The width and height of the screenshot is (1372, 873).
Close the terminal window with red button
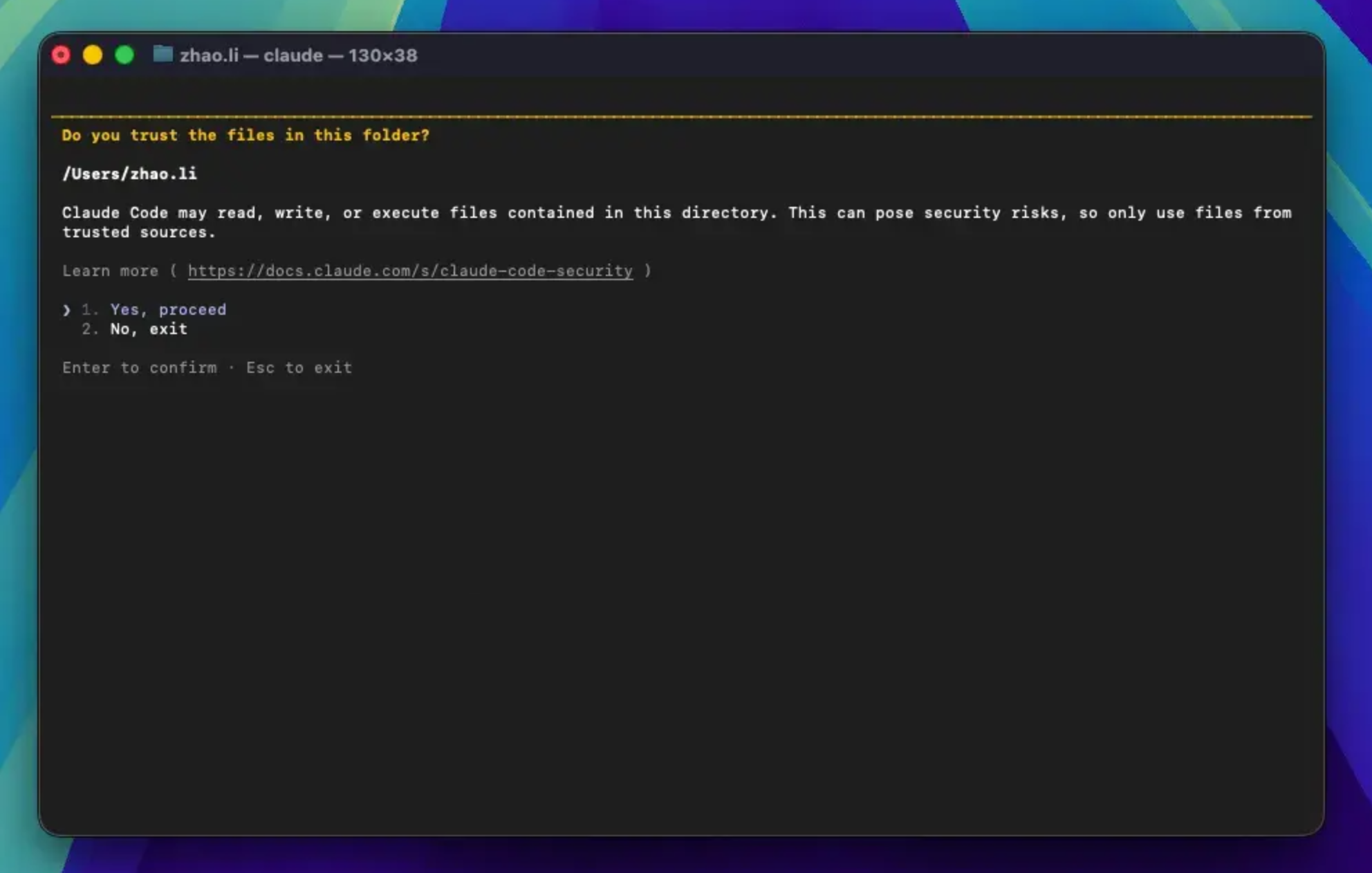point(61,55)
